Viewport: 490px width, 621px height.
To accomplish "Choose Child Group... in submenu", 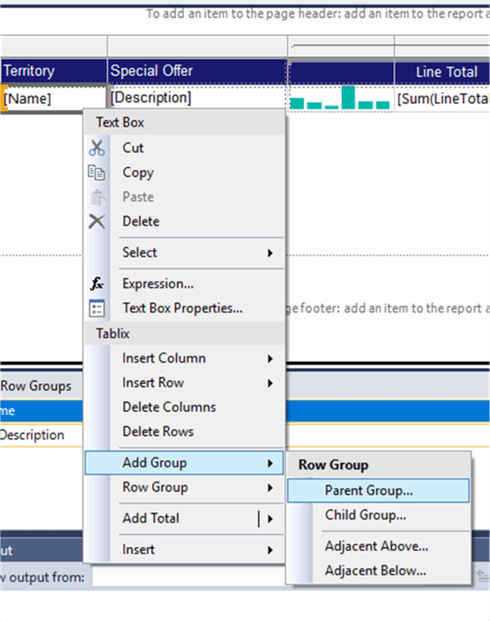I will point(378,515).
